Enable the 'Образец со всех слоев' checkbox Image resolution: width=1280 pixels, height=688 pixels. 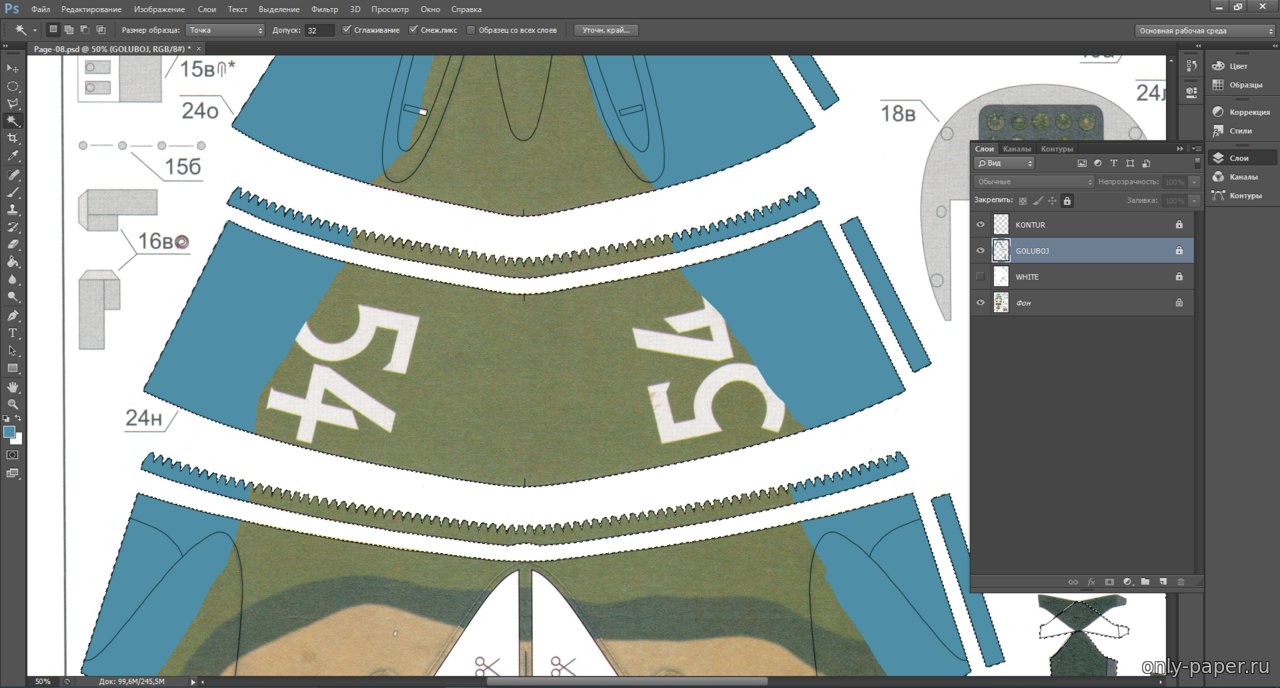click(471, 30)
